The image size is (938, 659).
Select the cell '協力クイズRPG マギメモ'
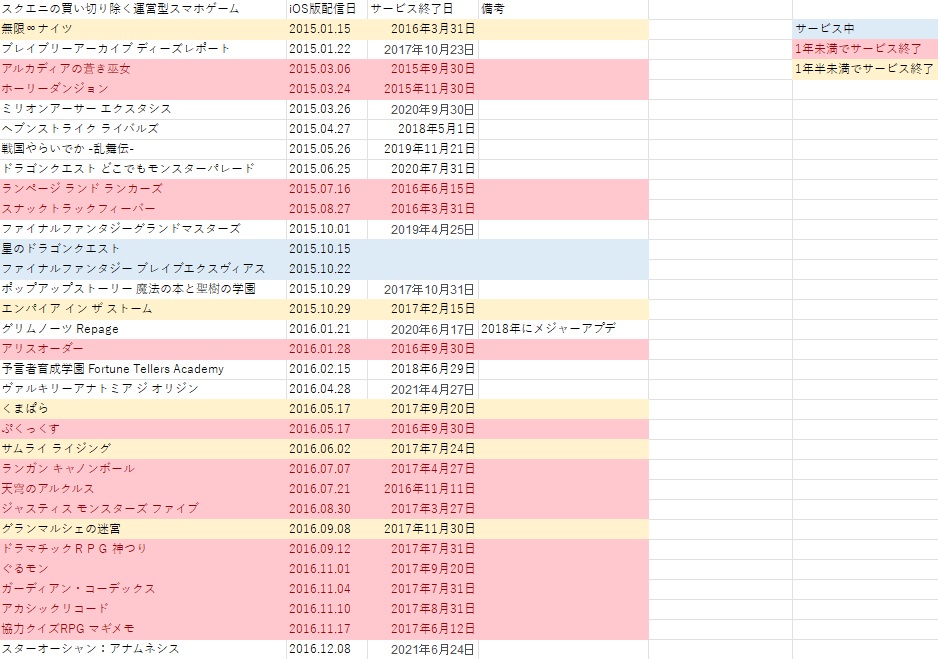(x=143, y=629)
